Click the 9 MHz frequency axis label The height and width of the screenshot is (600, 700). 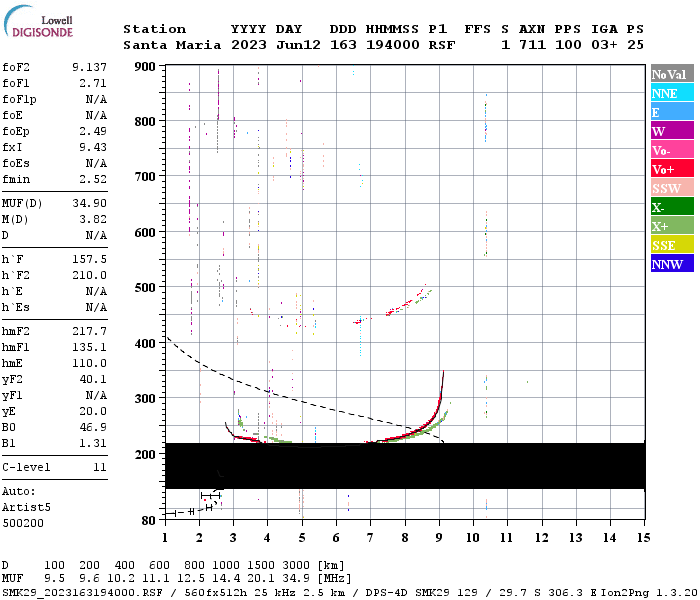[x=439, y=538]
